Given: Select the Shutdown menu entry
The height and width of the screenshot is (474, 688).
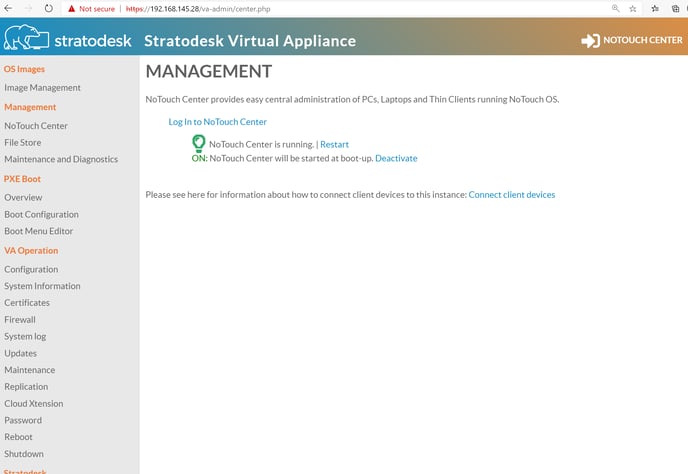Looking at the screenshot, I should click(24, 454).
